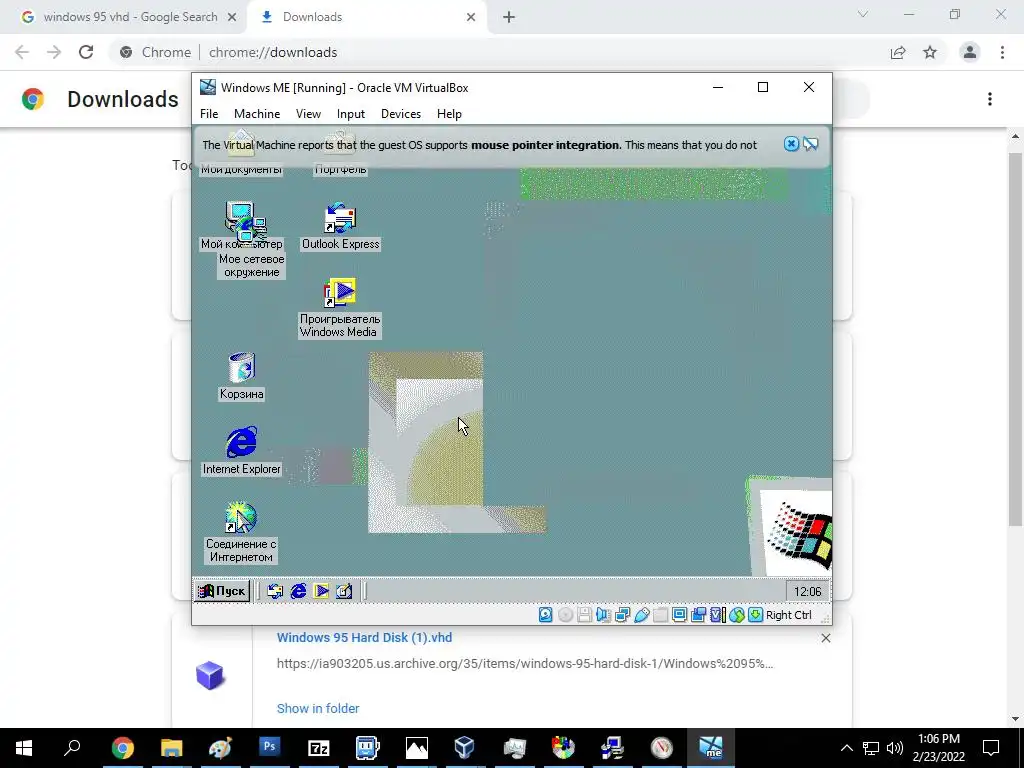The image size is (1024, 768).
Task: Open the VirtualBox File menu
Action: coord(209,114)
